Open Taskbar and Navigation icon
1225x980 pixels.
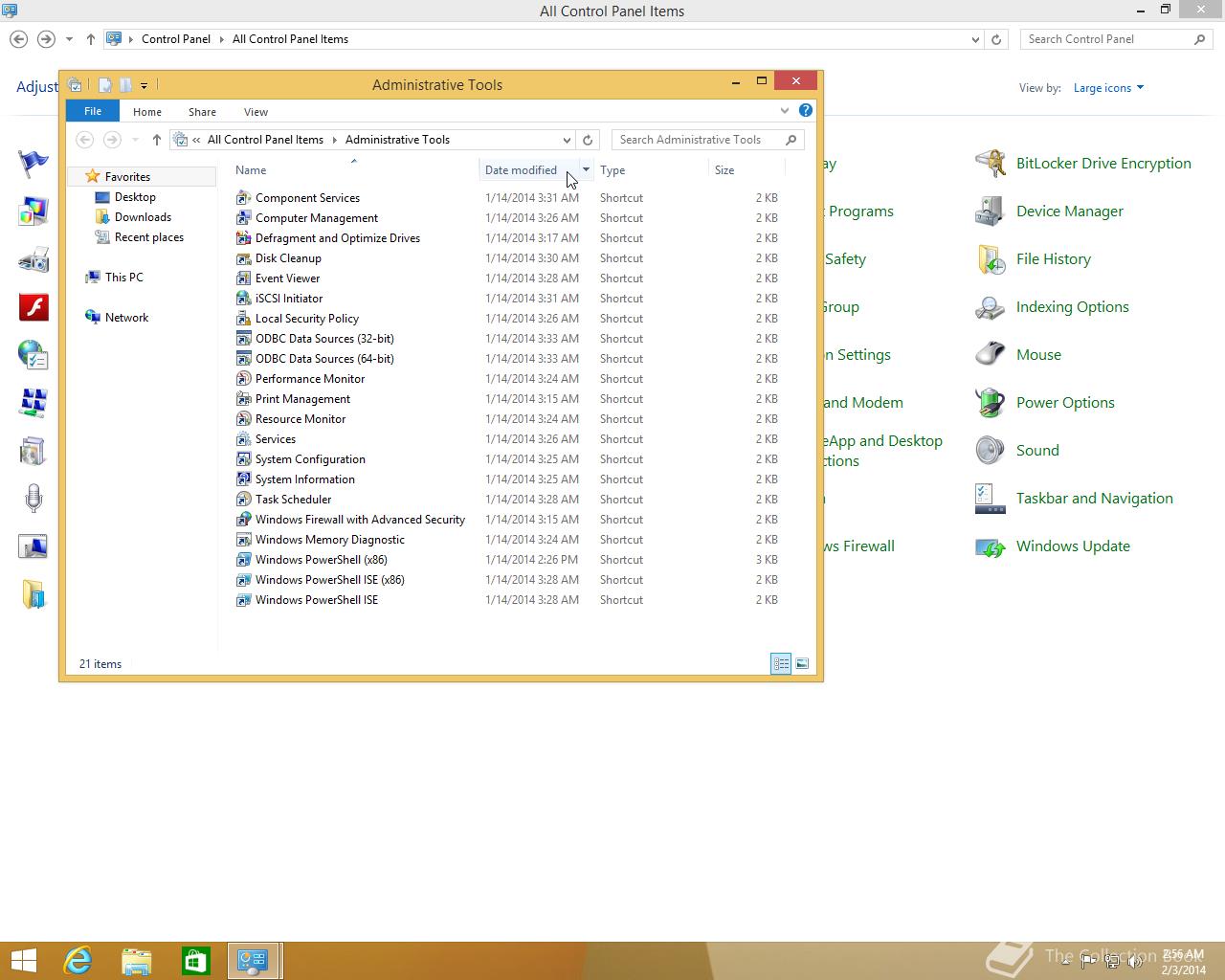(x=991, y=499)
